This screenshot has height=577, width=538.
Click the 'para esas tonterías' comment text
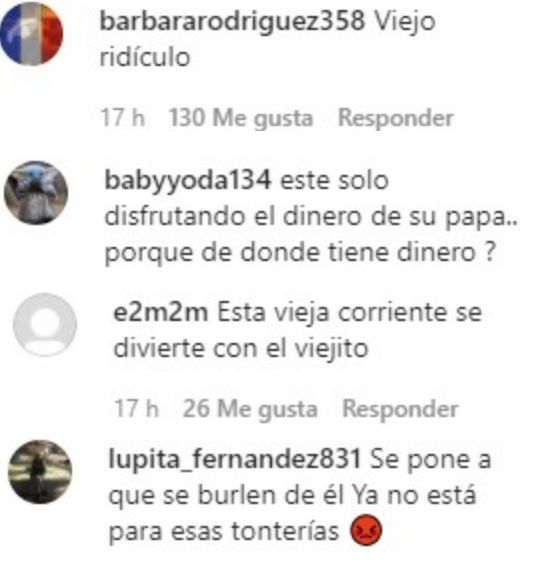click(224, 532)
